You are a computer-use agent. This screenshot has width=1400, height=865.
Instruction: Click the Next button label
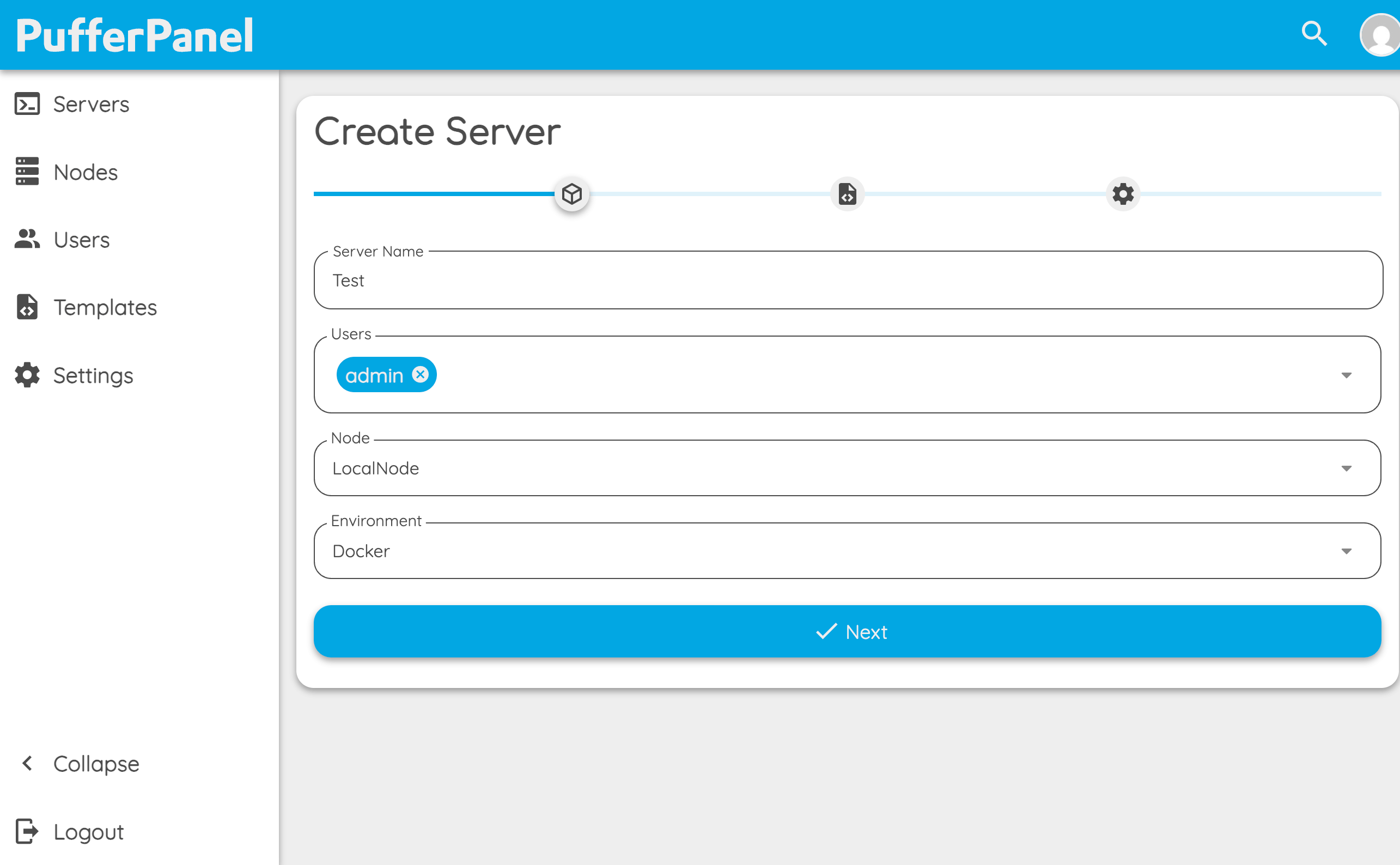pos(866,631)
